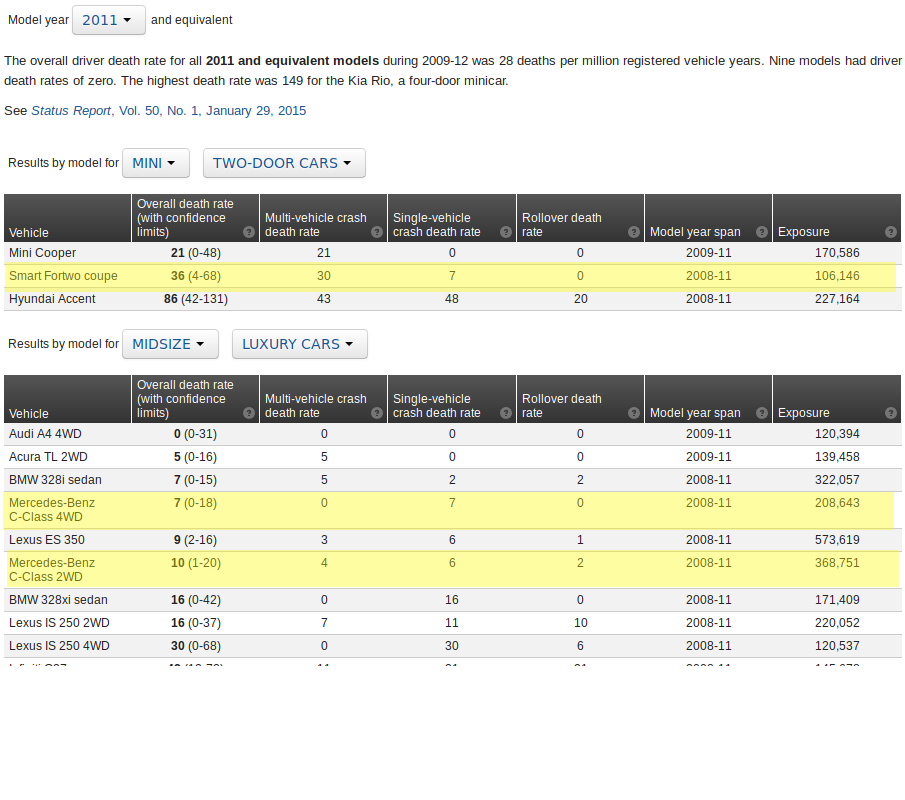Click help icon for Exposure, midsize table
Screen dimensions: 905x800
click(891, 413)
